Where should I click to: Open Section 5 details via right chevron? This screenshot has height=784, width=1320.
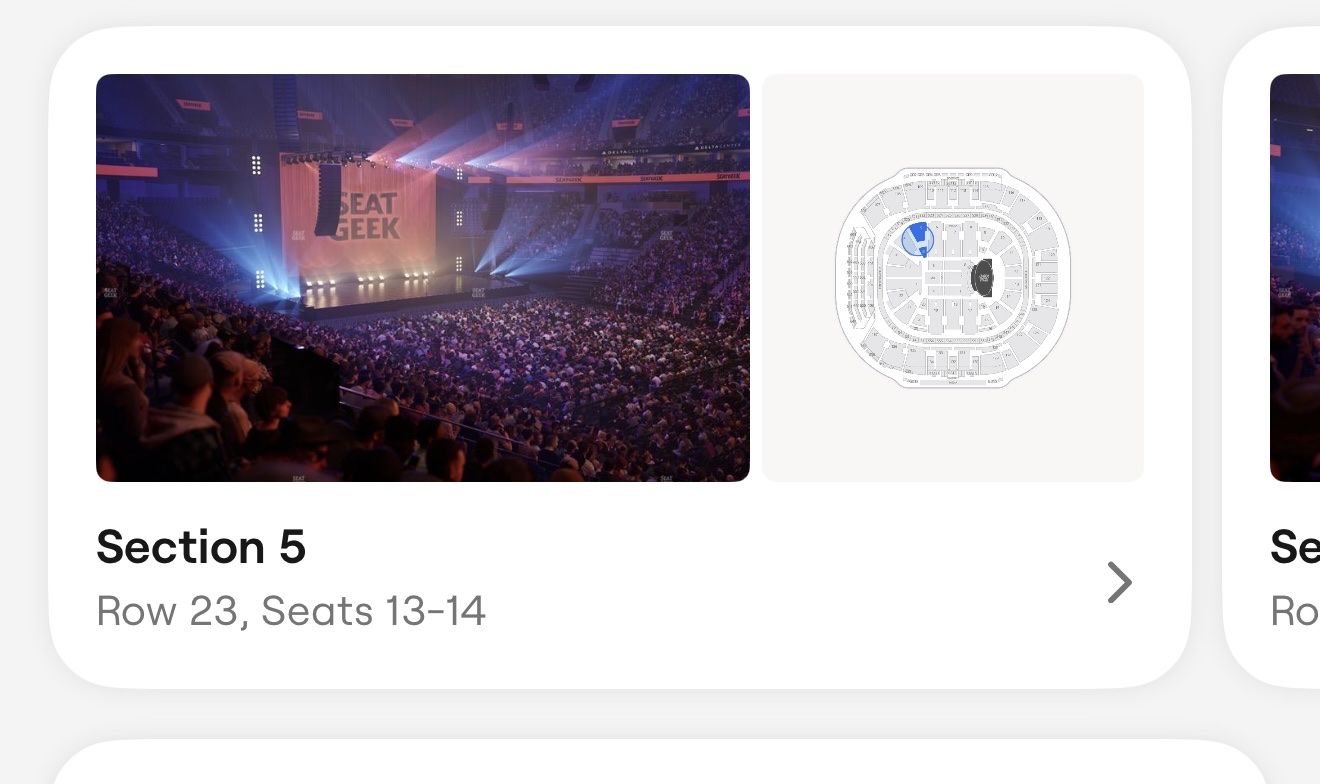1120,582
